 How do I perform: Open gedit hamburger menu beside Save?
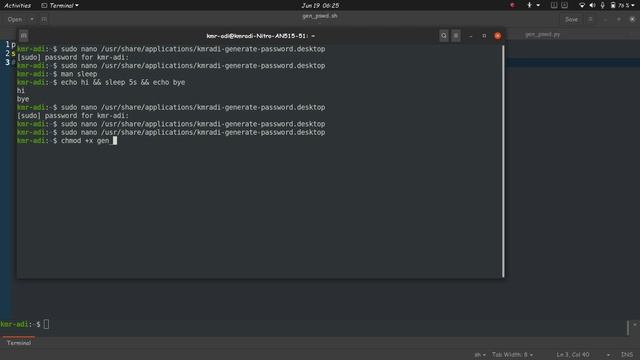(x=590, y=19)
